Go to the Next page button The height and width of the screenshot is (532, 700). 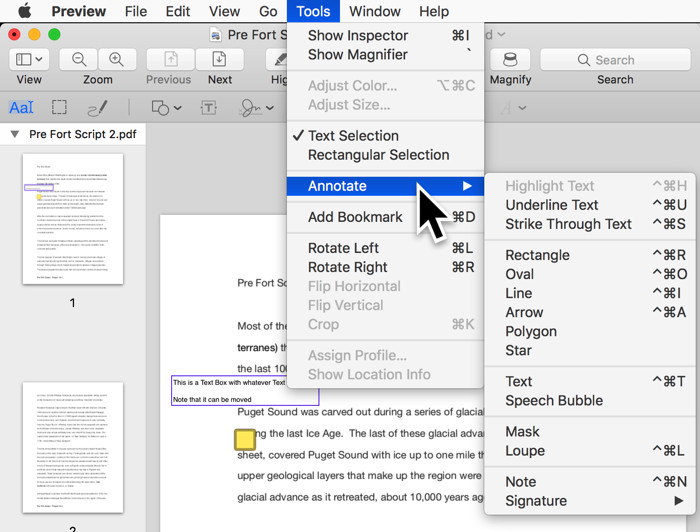[x=219, y=59]
